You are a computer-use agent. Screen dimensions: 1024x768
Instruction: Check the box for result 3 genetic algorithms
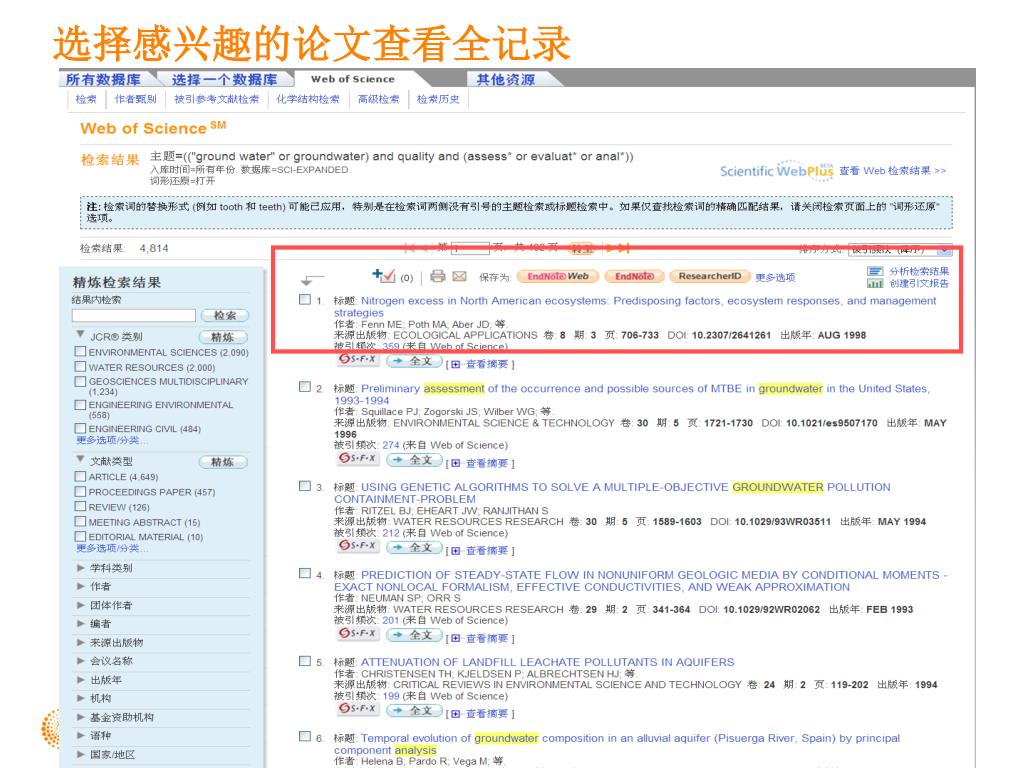point(304,486)
